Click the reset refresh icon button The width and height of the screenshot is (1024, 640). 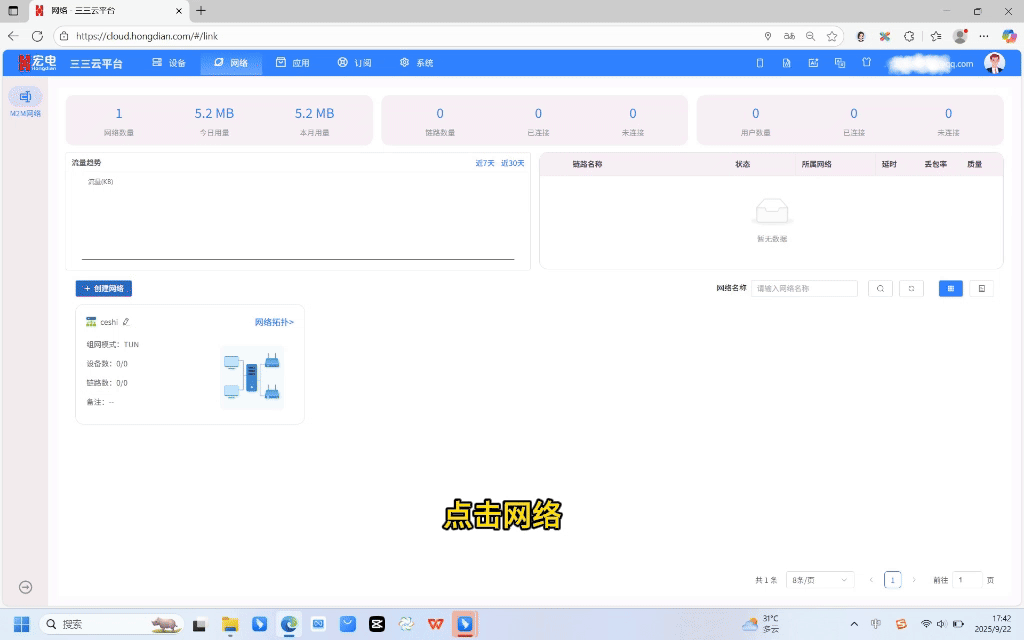click(911, 288)
